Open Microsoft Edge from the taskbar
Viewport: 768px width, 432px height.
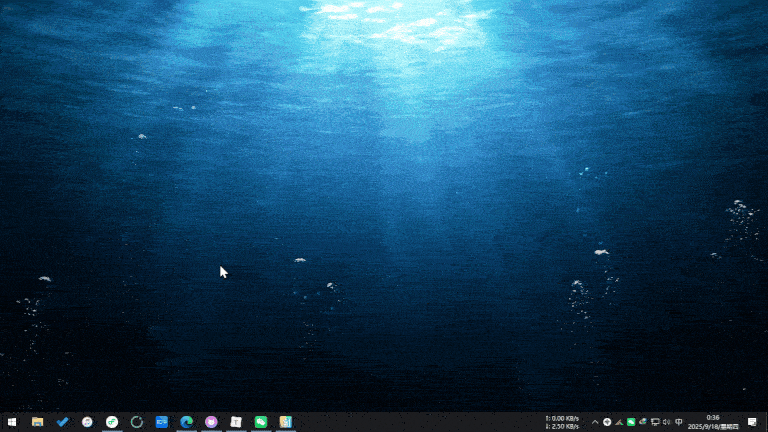click(x=186, y=422)
